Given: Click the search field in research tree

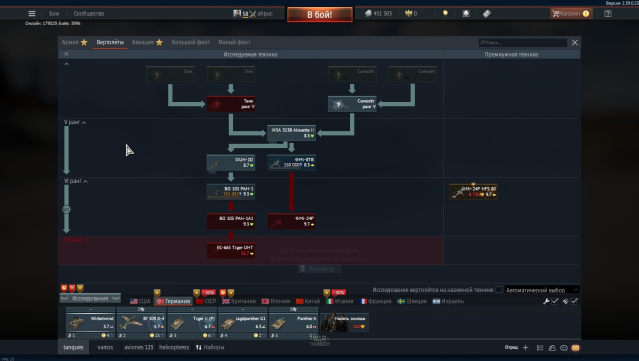Looking at the screenshot, I should (x=523, y=42).
